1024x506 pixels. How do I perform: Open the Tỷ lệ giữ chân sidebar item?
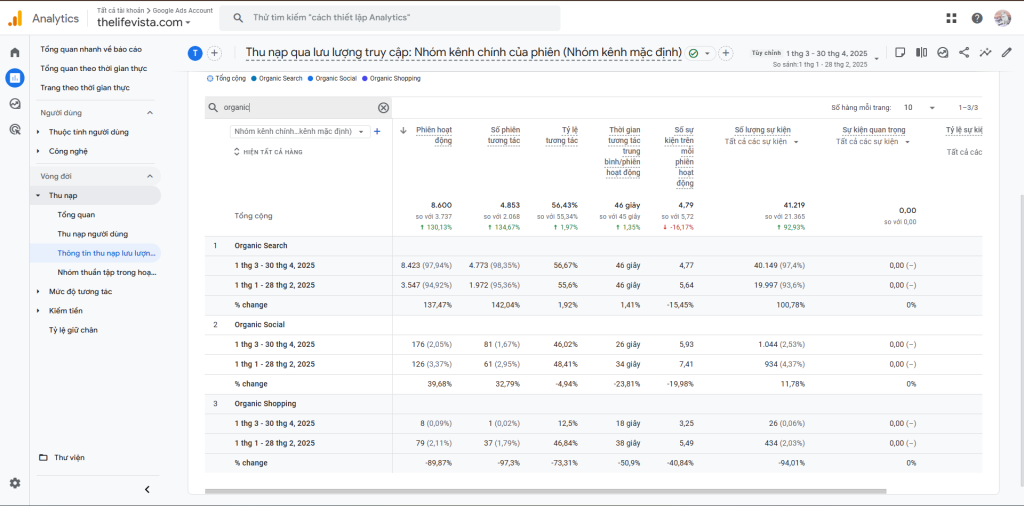click(73, 330)
